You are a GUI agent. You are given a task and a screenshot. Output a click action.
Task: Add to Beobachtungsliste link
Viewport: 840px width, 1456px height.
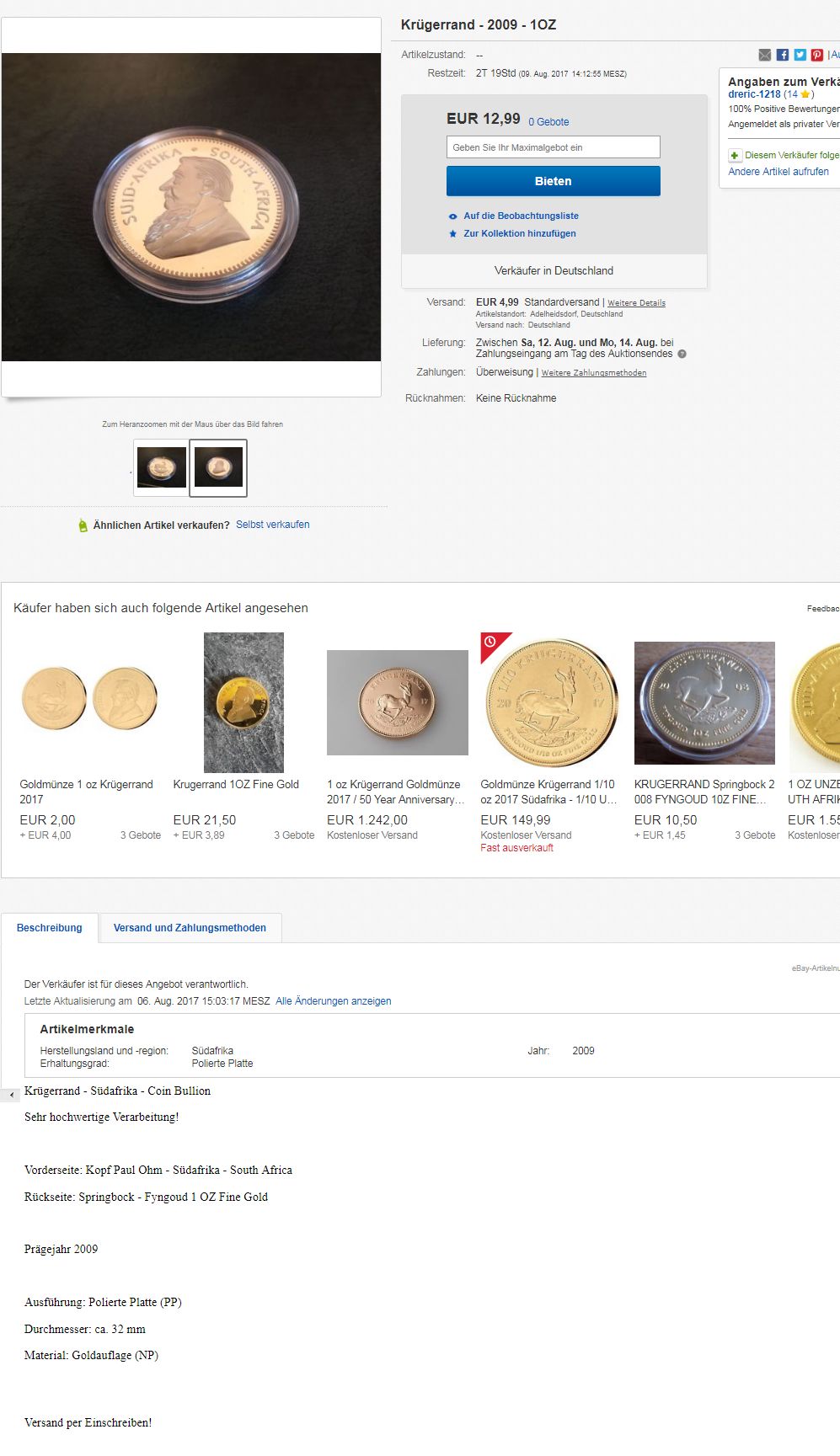coord(521,216)
